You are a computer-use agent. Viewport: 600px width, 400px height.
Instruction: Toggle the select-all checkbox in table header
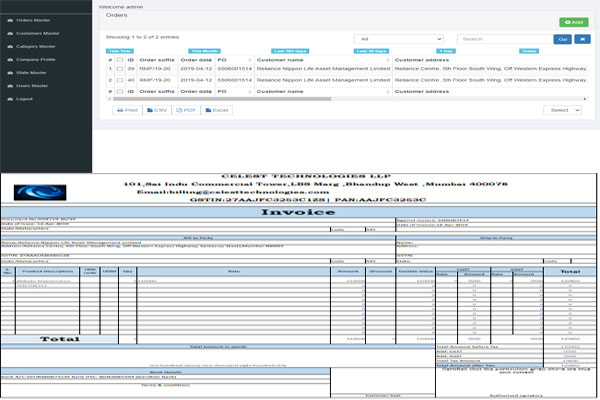pyautogui.click(x=120, y=60)
